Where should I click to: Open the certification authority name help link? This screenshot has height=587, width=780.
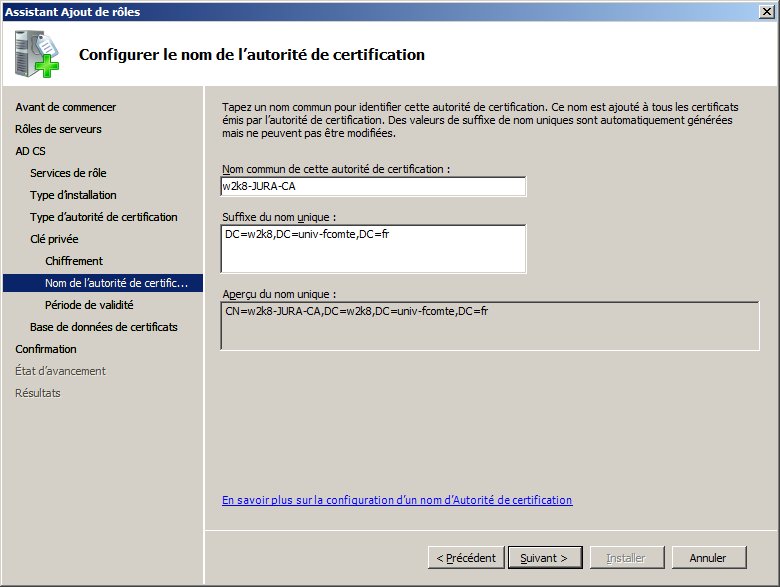pyautogui.click(x=397, y=500)
